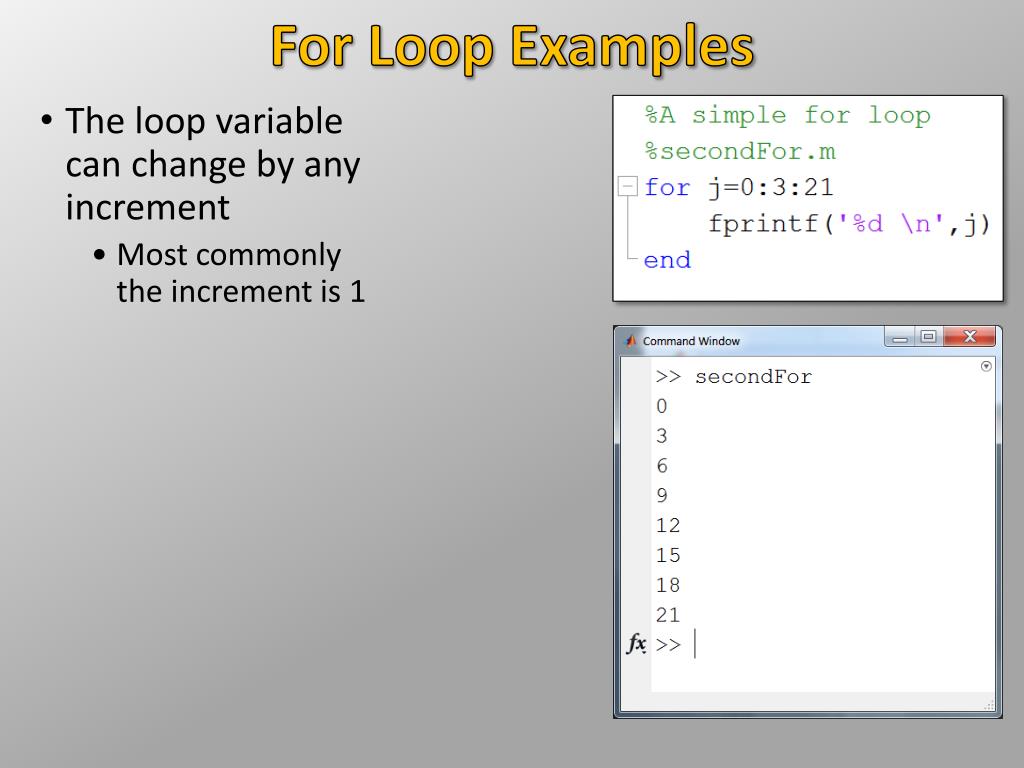Click the output value 9
1024x768 pixels.
662,495
